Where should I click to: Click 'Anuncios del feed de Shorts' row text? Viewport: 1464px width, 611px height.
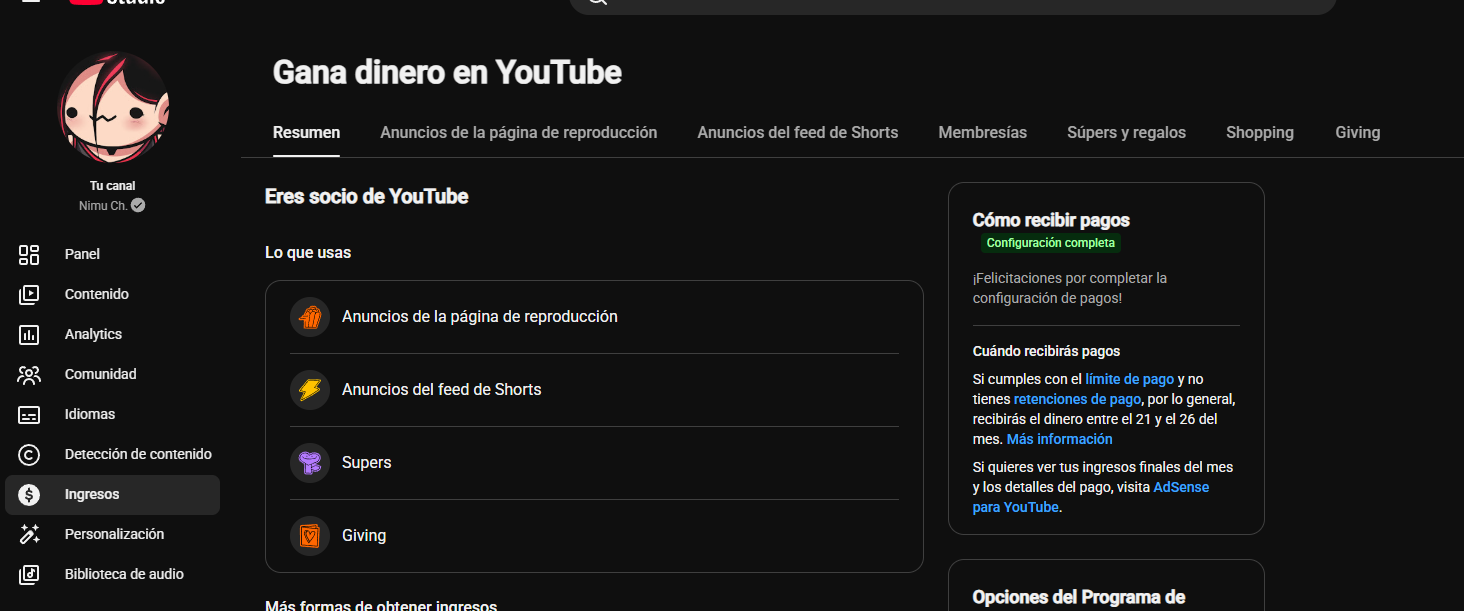[x=442, y=390]
